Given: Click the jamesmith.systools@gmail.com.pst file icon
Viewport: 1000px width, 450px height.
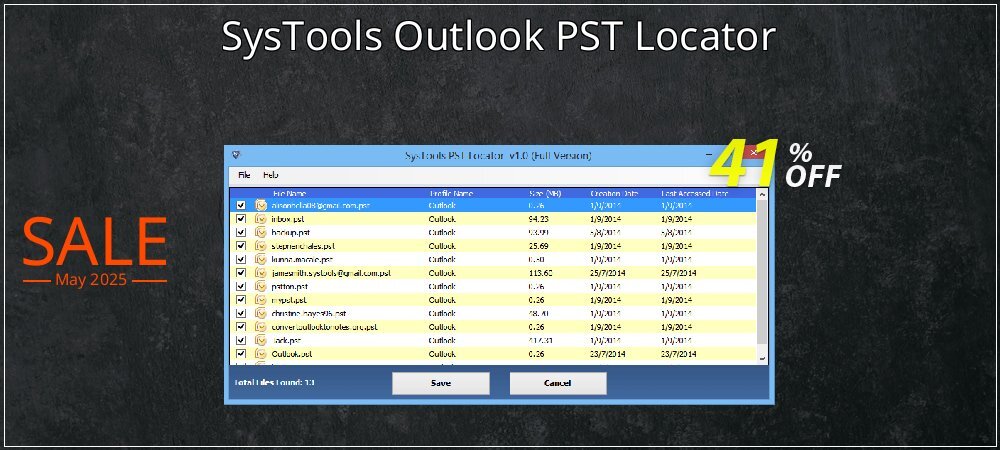Looking at the screenshot, I should coord(260,273).
